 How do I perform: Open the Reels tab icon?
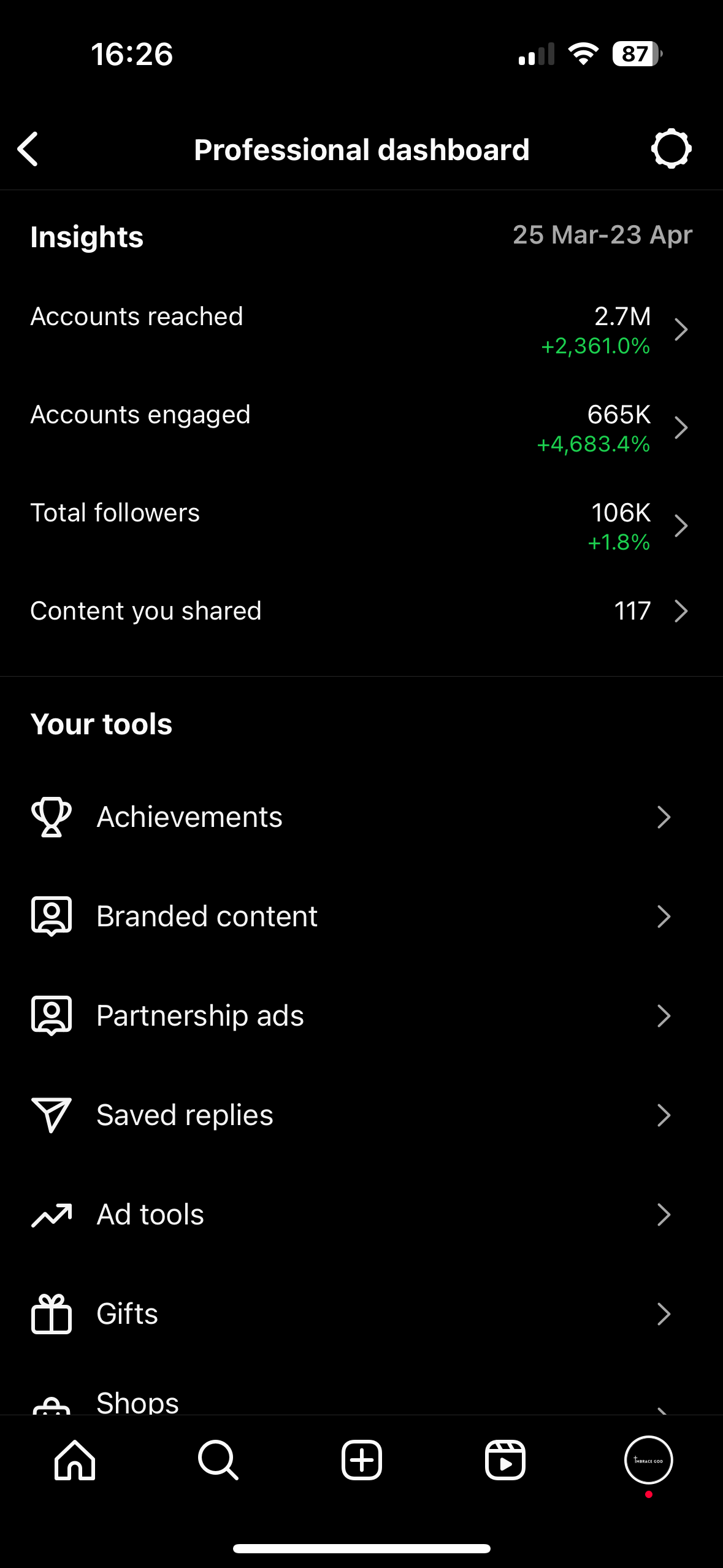click(x=505, y=1460)
